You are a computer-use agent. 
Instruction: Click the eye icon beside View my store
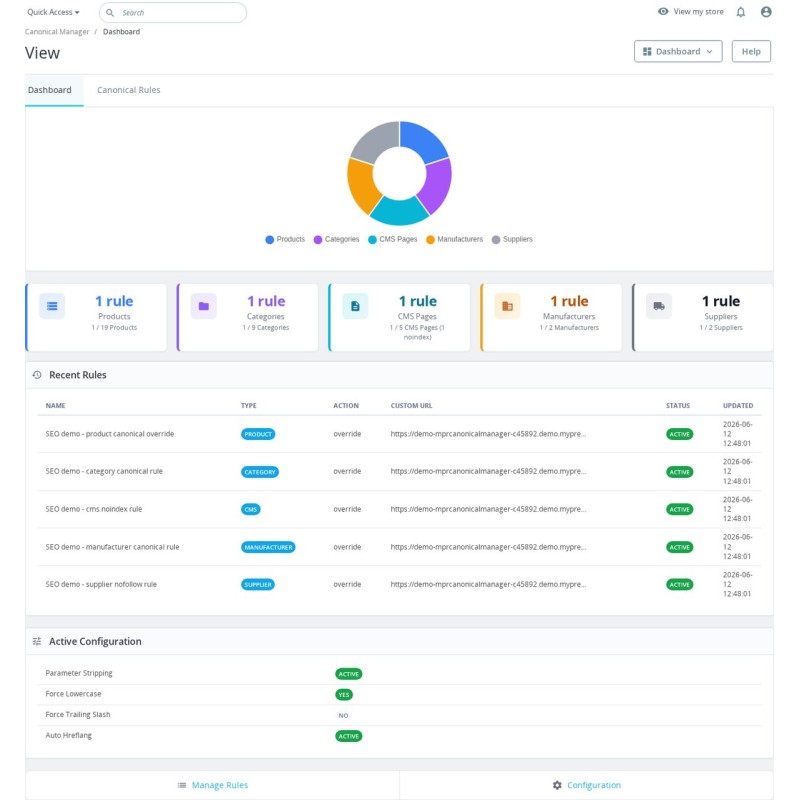663,11
